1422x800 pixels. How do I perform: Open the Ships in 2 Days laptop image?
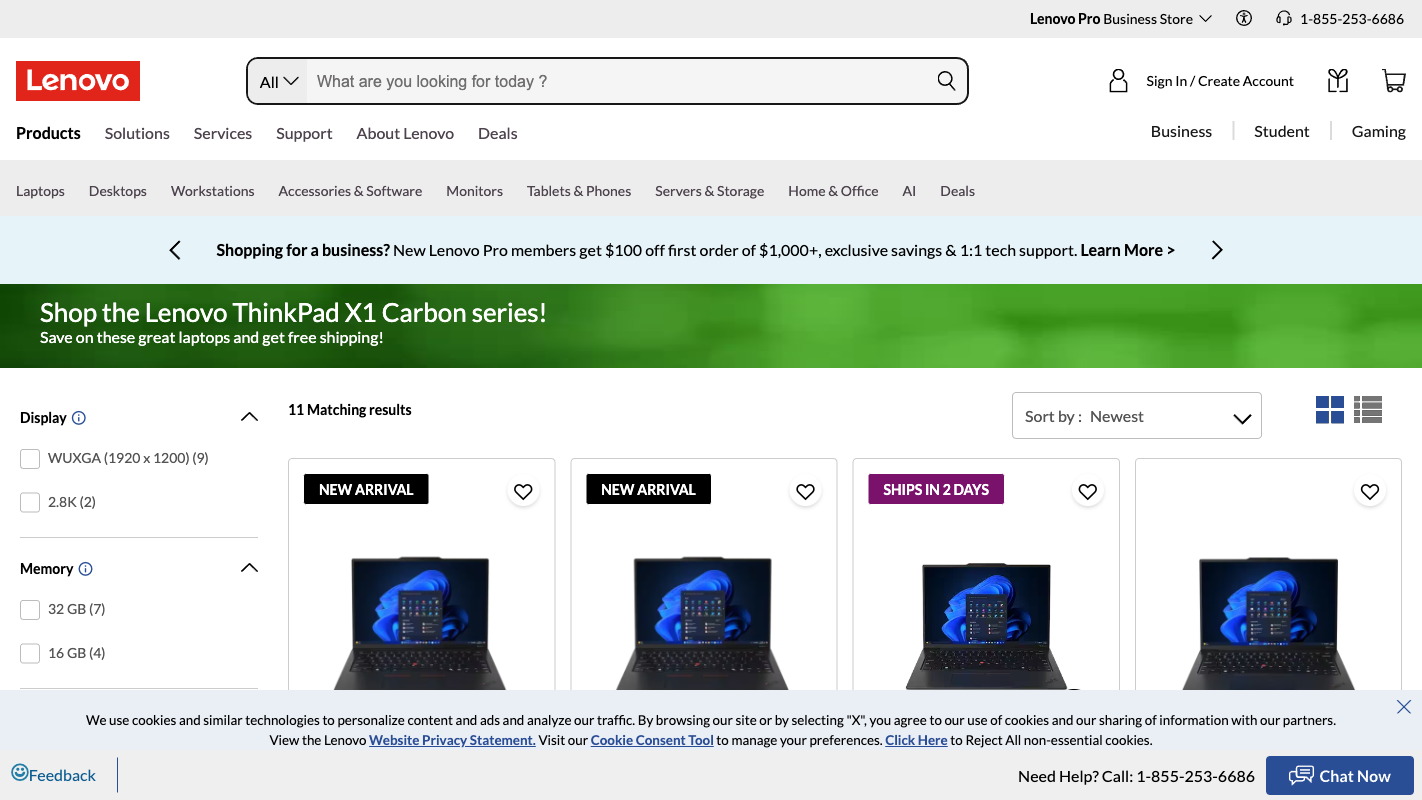pyautogui.click(x=986, y=625)
